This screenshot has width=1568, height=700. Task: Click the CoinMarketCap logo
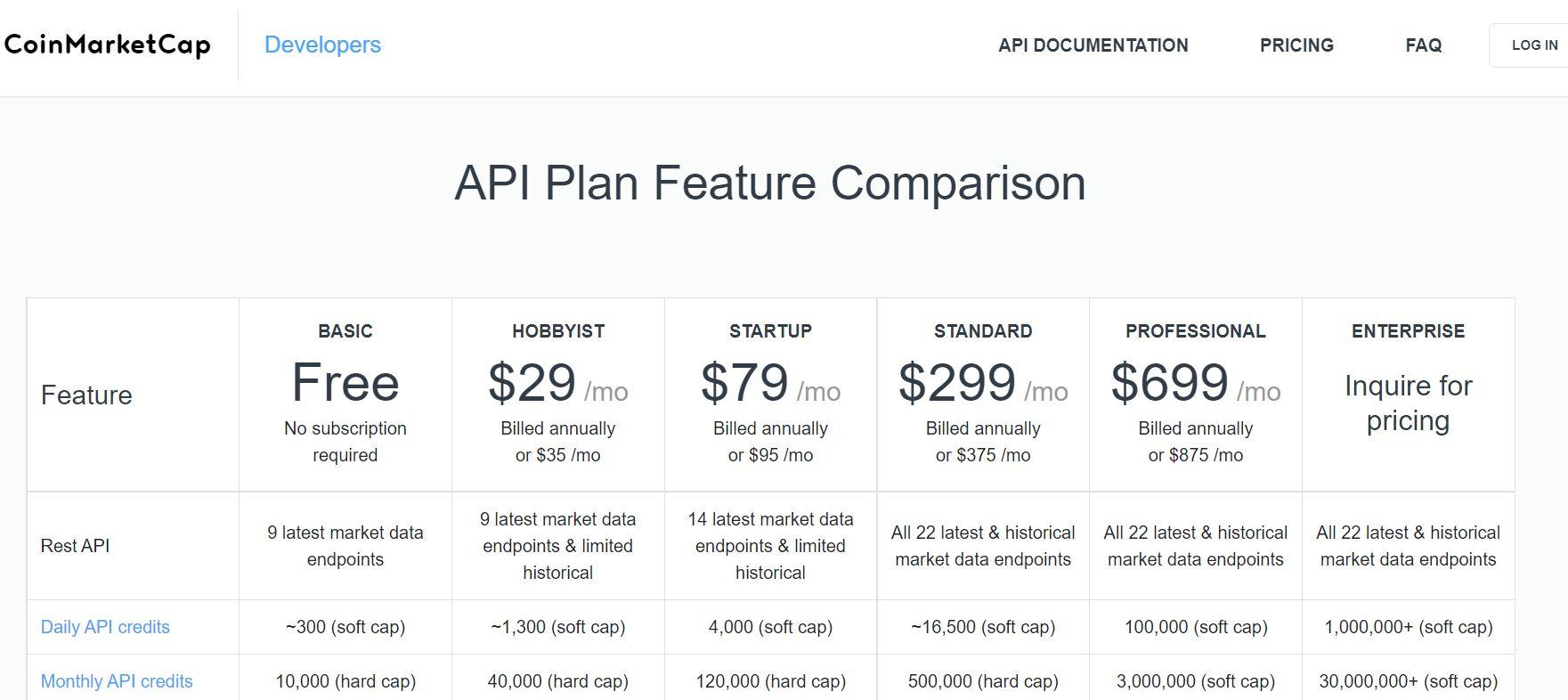pyautogui.click(x=107, y=45)
